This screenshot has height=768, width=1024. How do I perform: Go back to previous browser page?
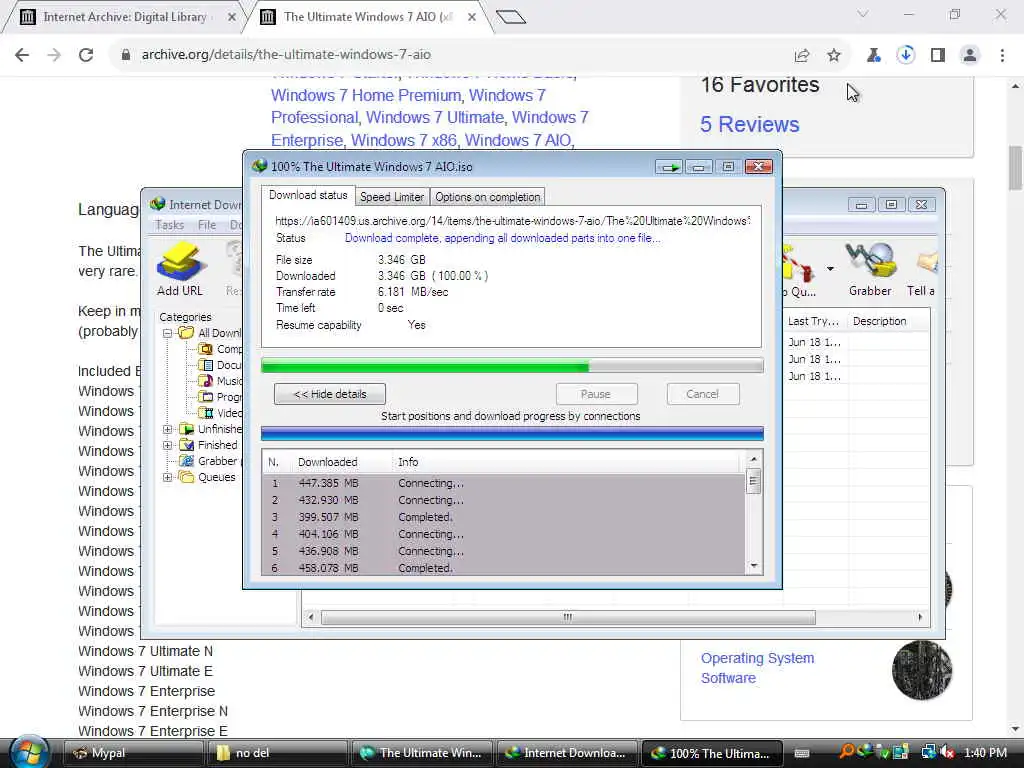pos(22,55)
